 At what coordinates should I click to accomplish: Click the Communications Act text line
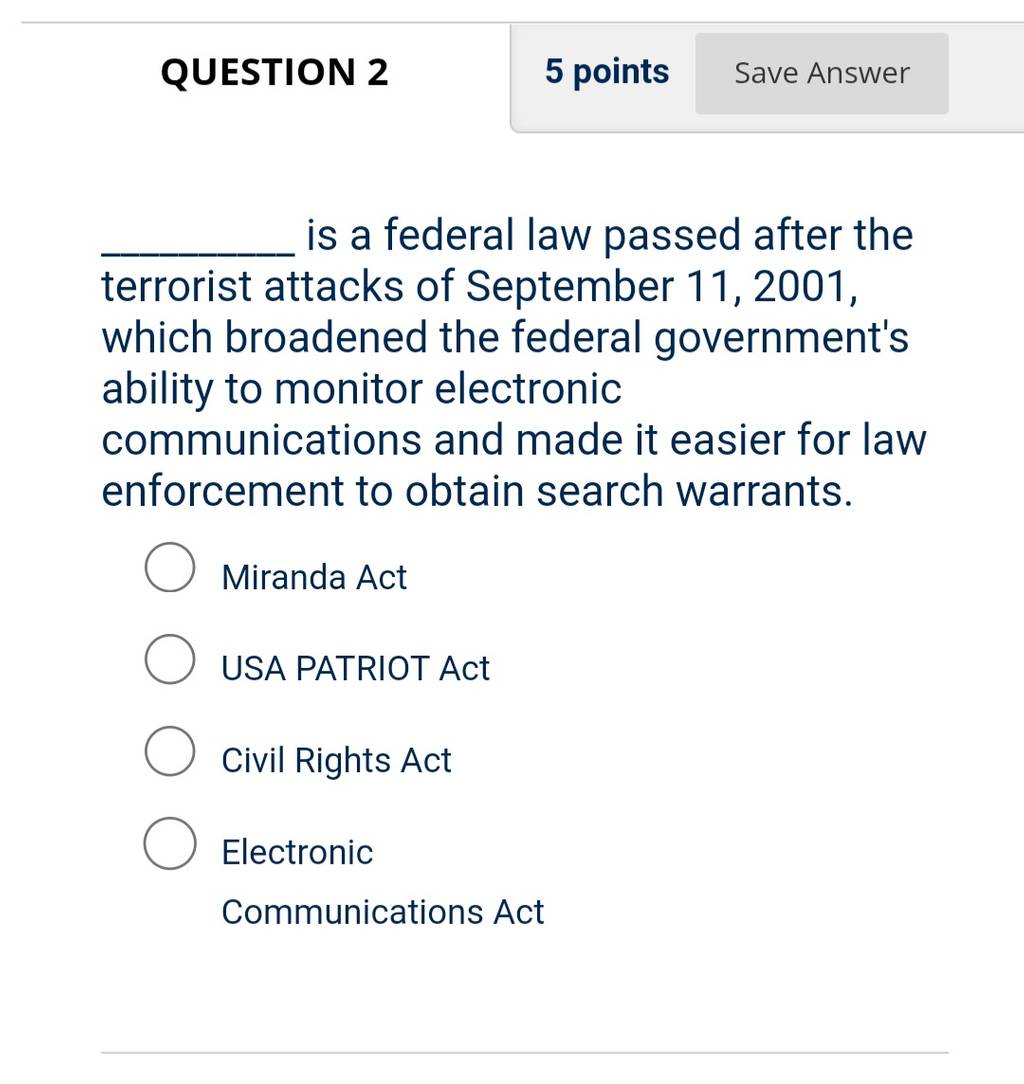click(x=382, y=912)
